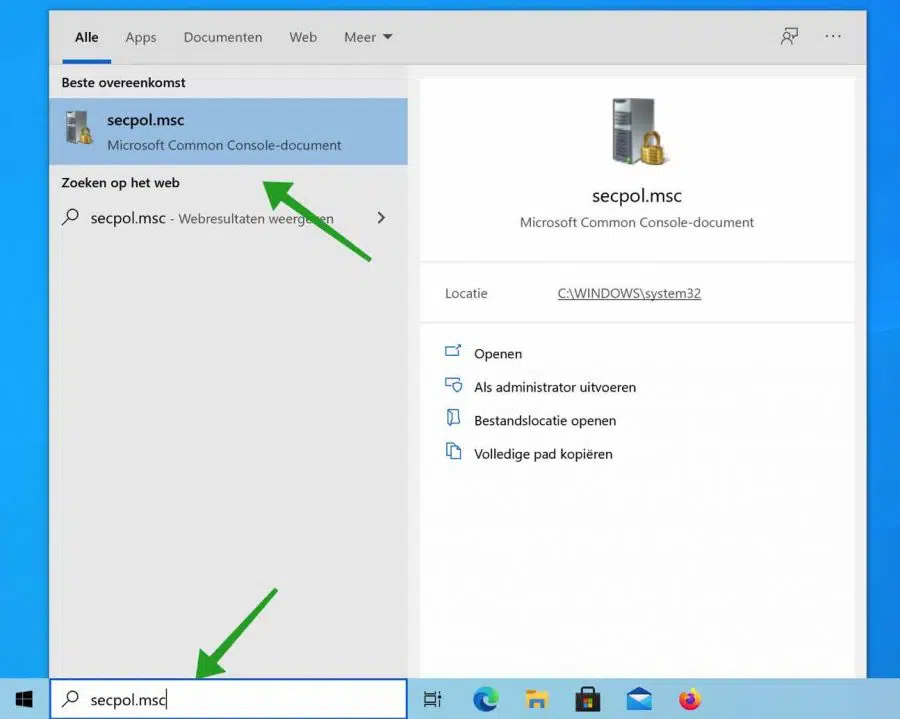
Task: Switch to the Web tab
Action: click(x=303, y=37)
